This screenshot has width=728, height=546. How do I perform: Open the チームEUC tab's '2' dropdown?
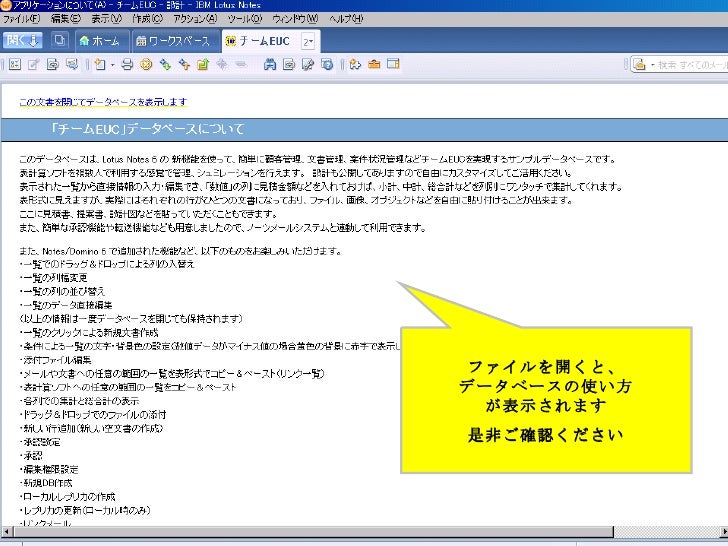tap(308, 42)
